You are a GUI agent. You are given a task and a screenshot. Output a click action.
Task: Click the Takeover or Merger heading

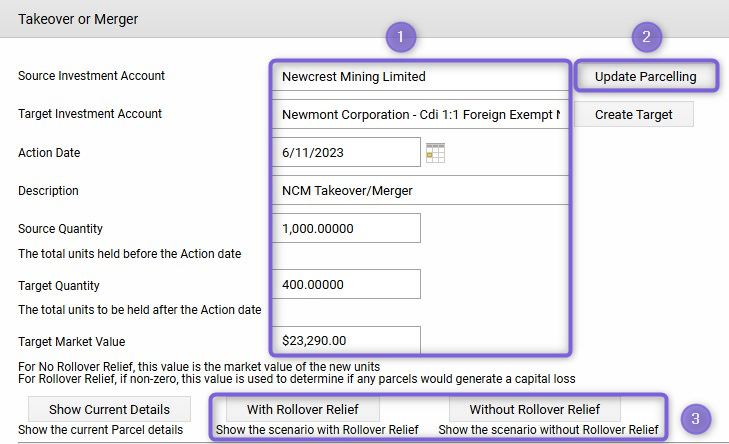[x=78, y=19]
